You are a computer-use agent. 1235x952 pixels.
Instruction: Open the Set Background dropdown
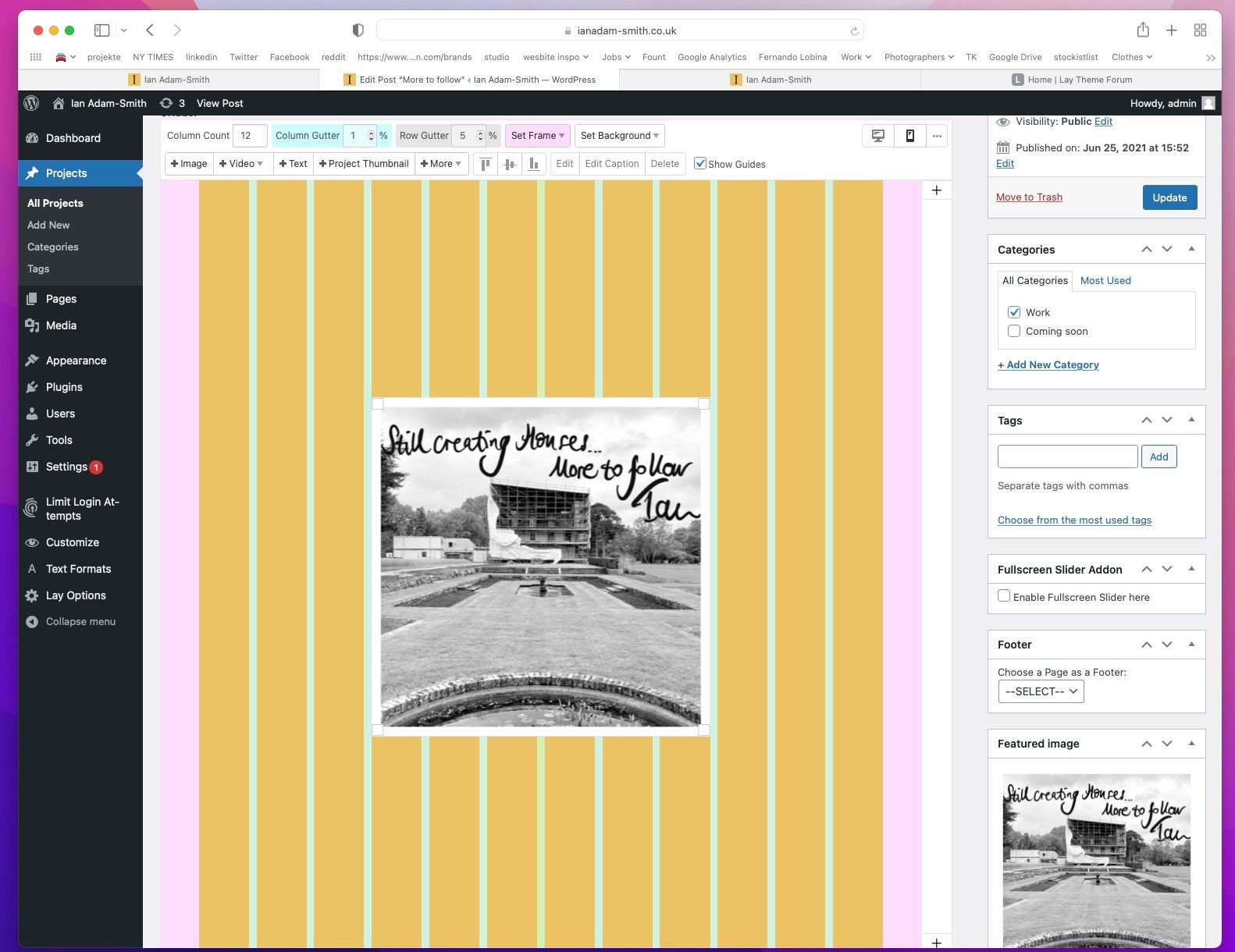[619, 136]
